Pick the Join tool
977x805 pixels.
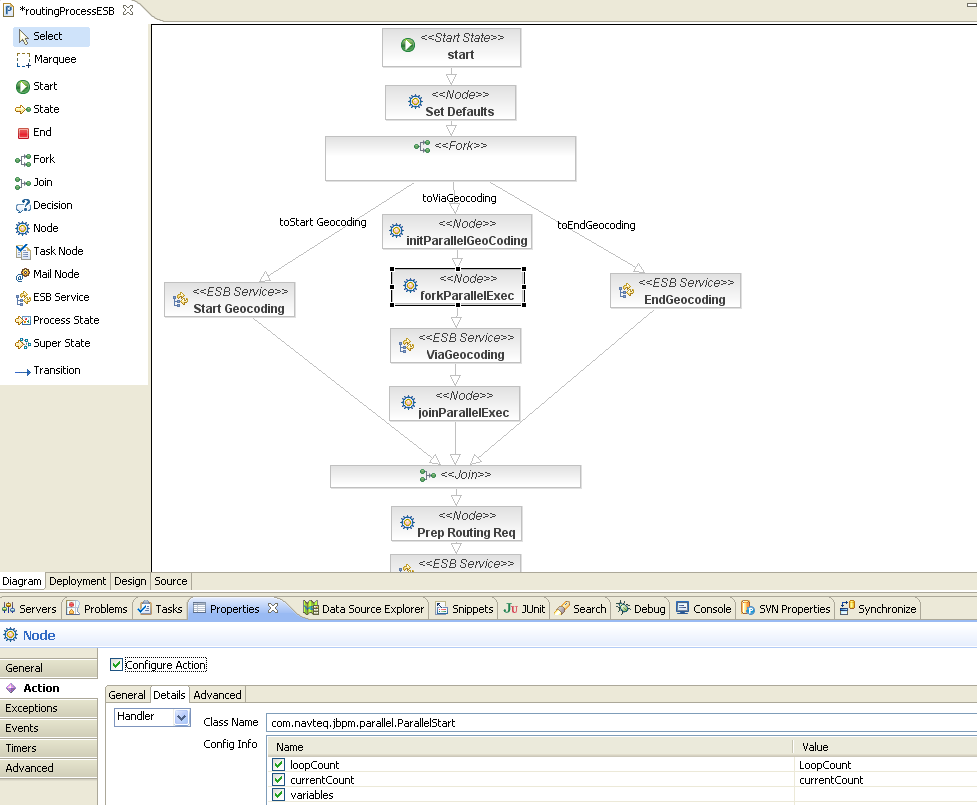click(x=38, y=182)
